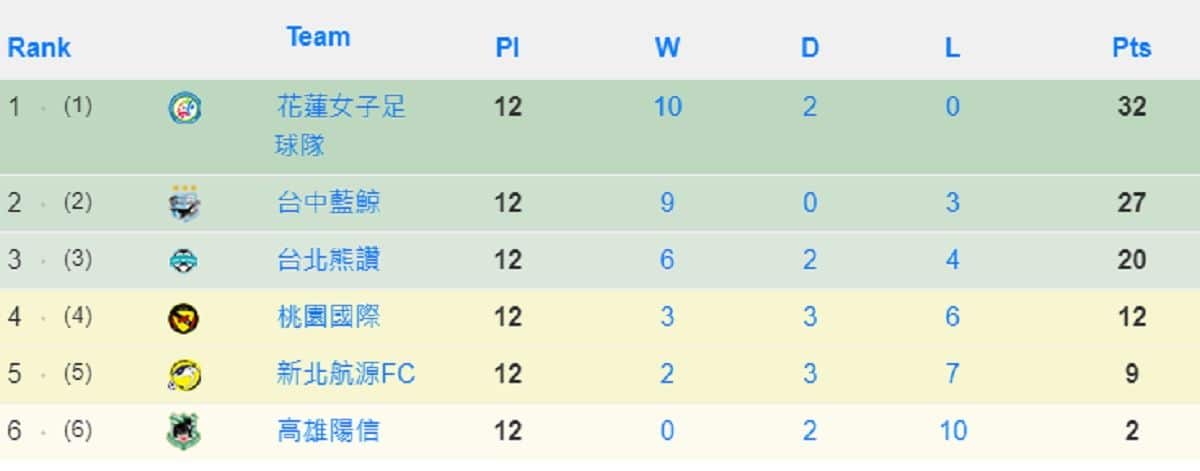Image resolution: width=1200 pixels, height=471 pixels.
Task: Sort by the Pts points column header
Action: 1132,48
